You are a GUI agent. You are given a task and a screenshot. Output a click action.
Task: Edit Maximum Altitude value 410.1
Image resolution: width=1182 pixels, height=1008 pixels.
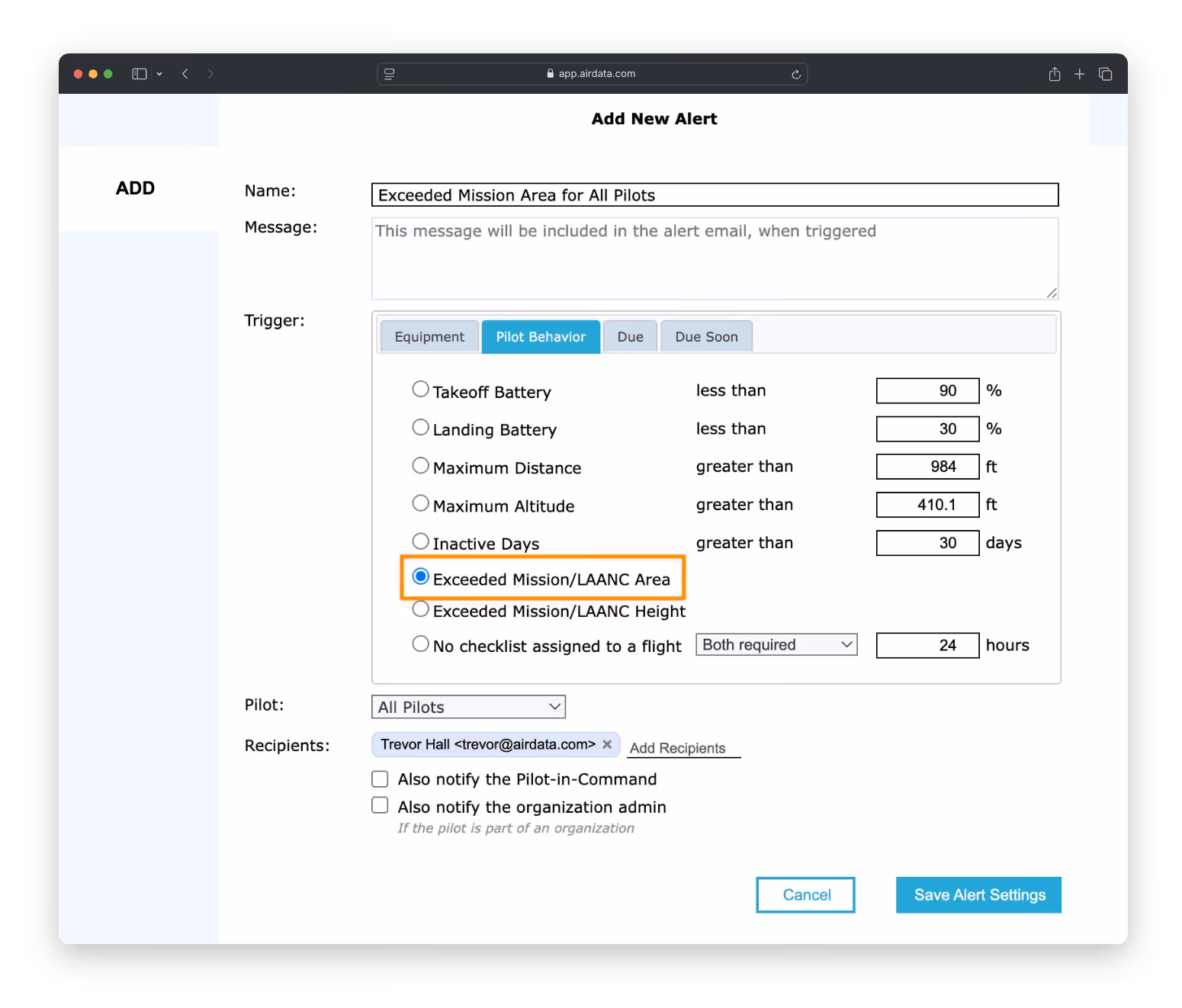[927, 505]
